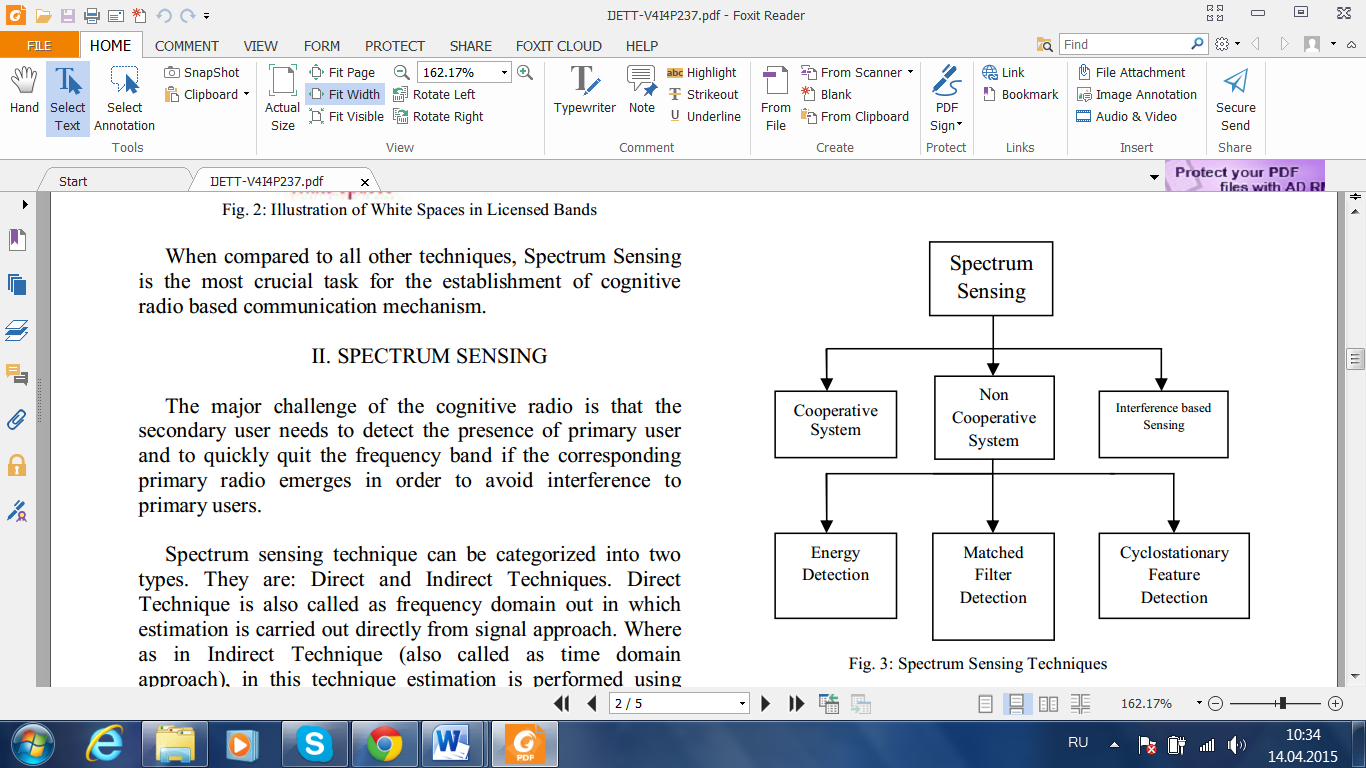Insert a File Attachment
Viewport: 1366px width, 768px height.
(x=1131, y=72)
